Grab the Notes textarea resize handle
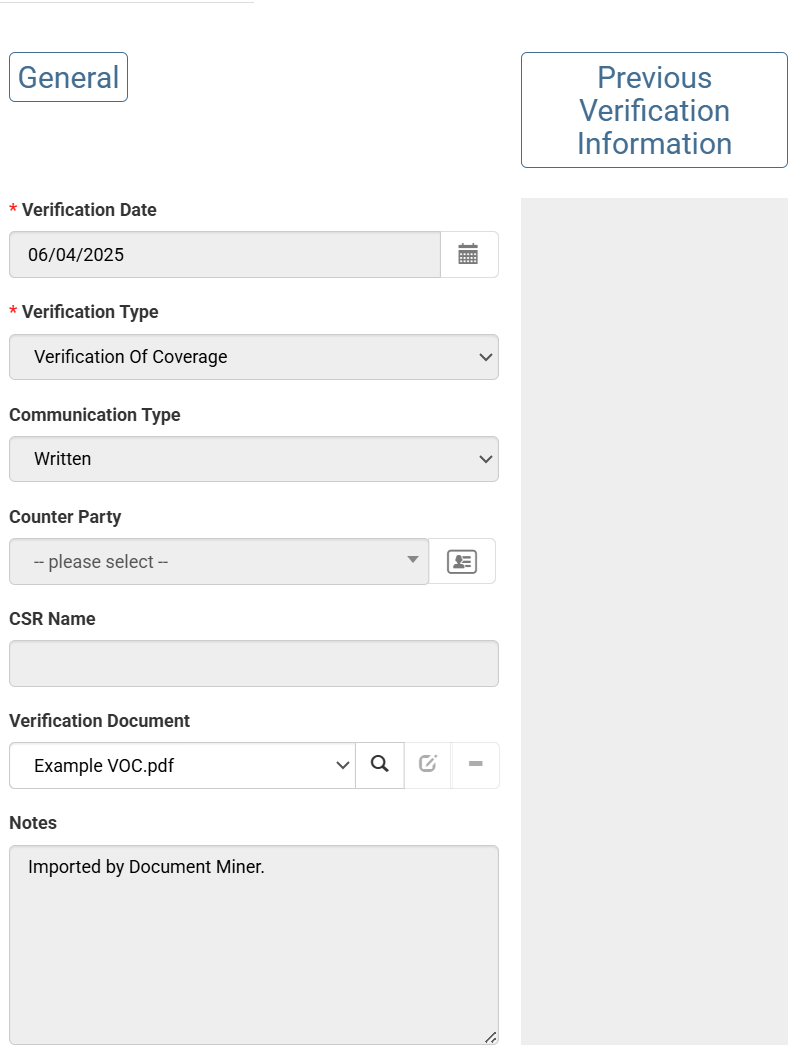 (490, 1037)
